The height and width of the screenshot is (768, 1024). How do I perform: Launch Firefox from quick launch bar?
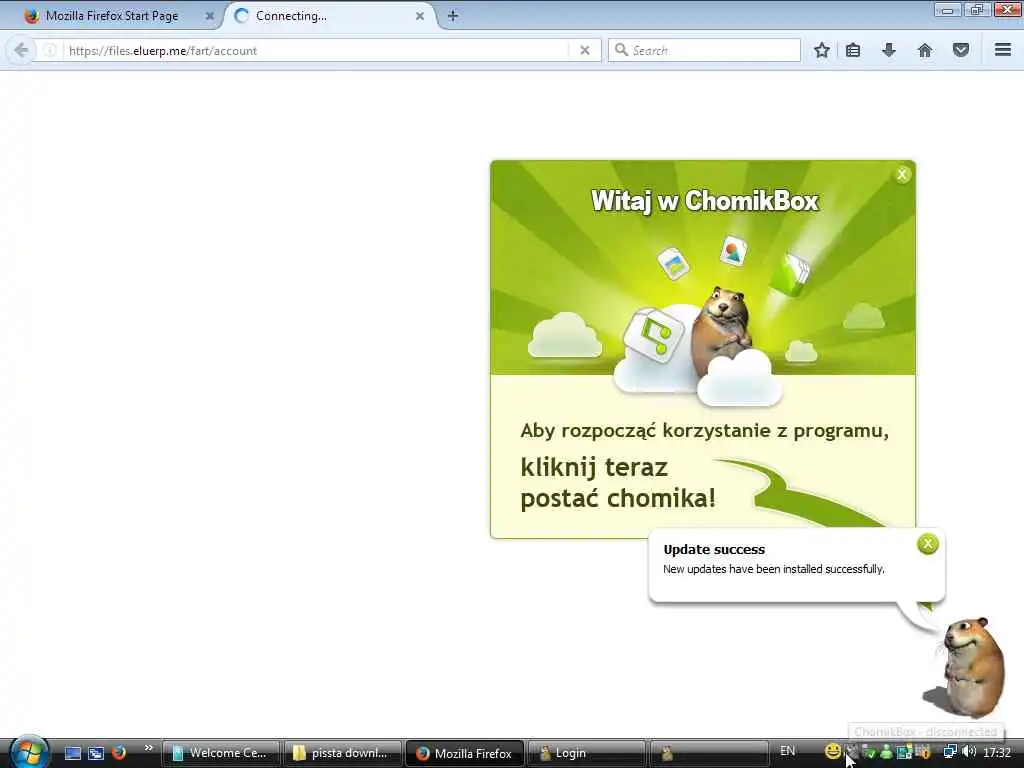119,752
